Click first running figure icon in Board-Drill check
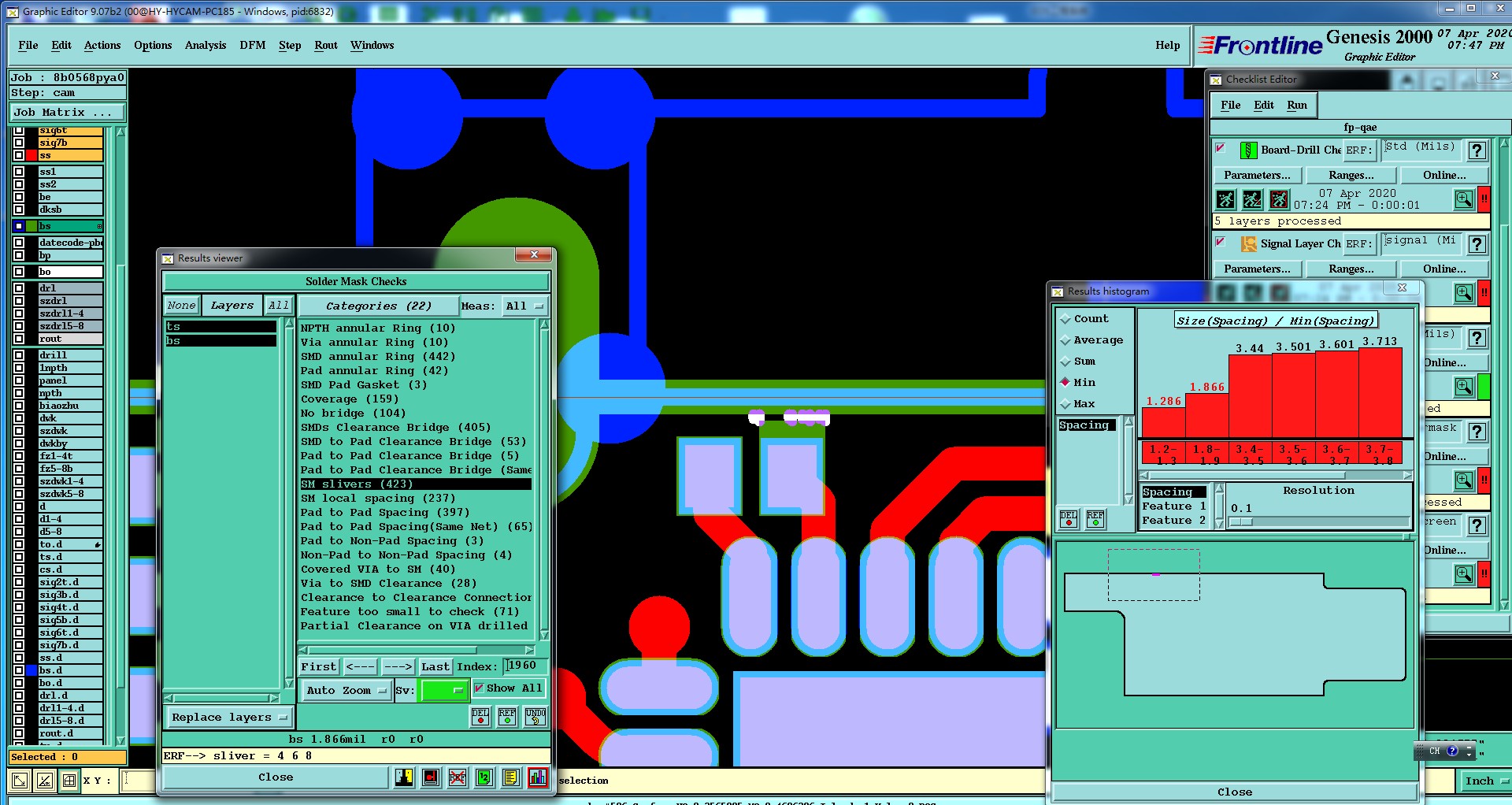Screen dimensions: 1512x805 [1225, 199]
